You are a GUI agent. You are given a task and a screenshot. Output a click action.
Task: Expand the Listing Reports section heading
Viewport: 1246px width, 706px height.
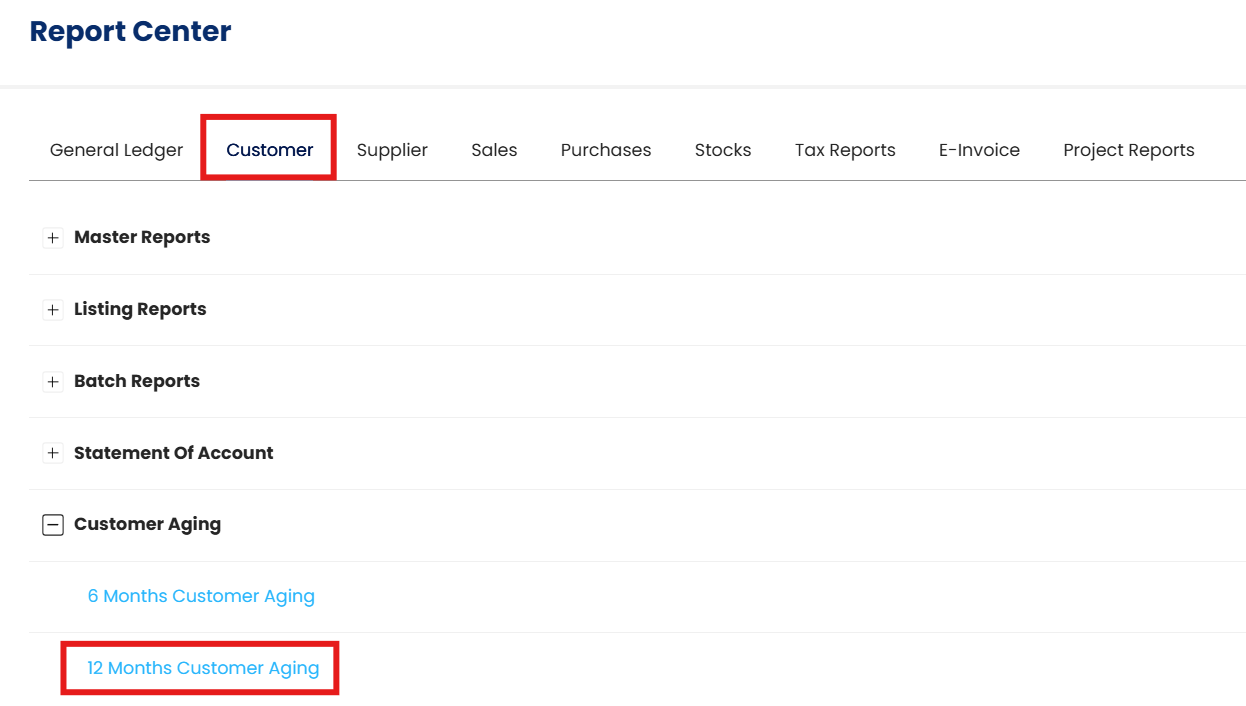(140, 309)
